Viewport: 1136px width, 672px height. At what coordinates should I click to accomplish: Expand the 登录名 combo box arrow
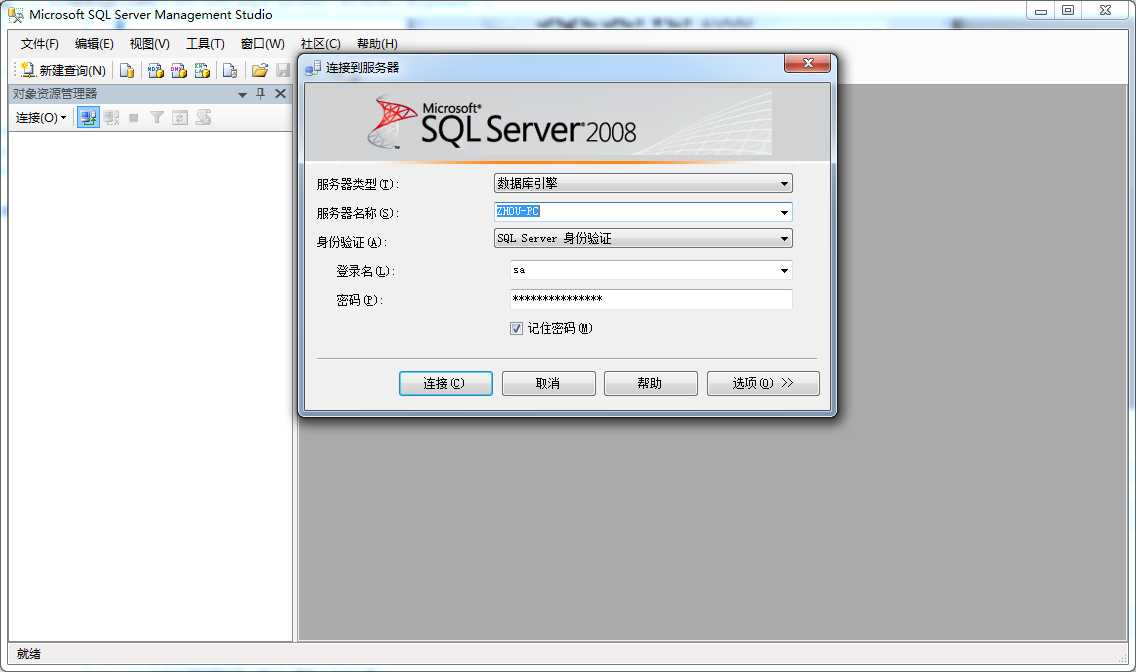(x=784, y=271)
